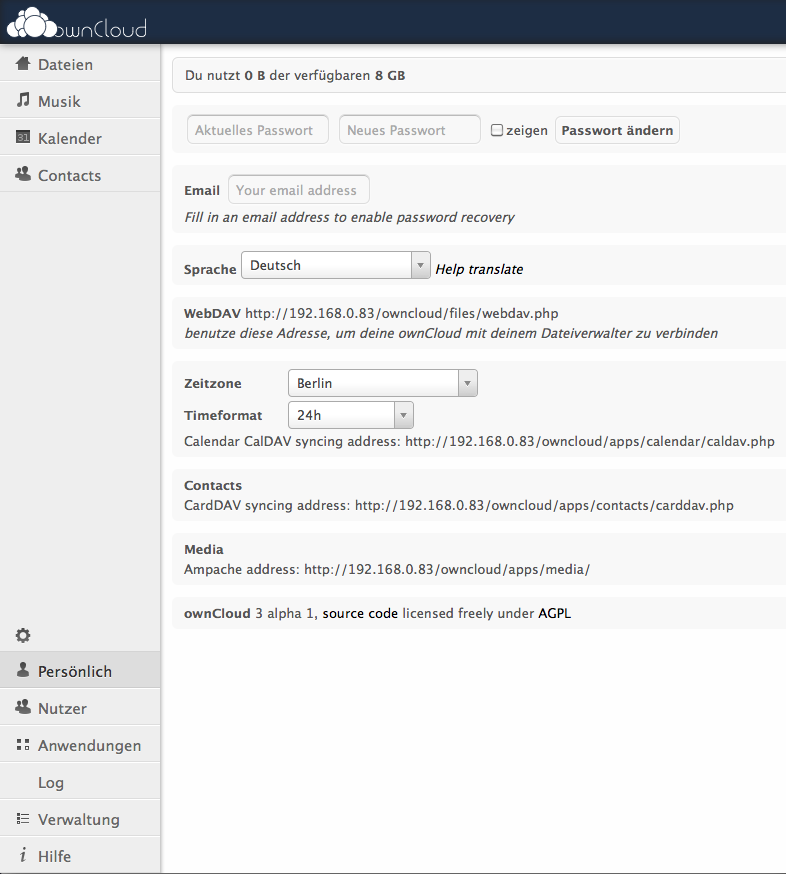Click the Contacts people icon

(x=23, y=175)
